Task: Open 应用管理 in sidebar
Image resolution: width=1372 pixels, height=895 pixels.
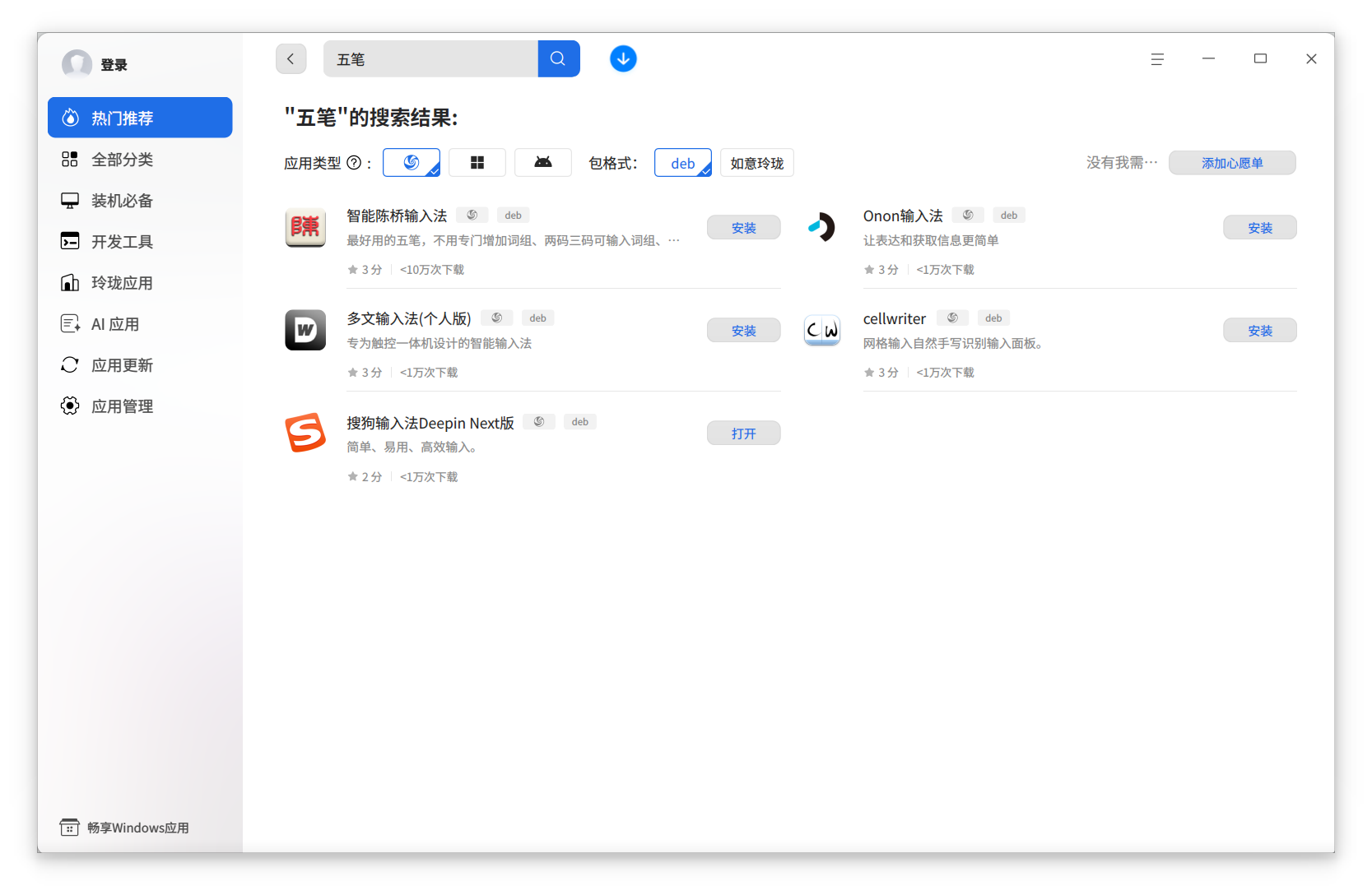Action: pyautogui.click(x=140, y=406)
